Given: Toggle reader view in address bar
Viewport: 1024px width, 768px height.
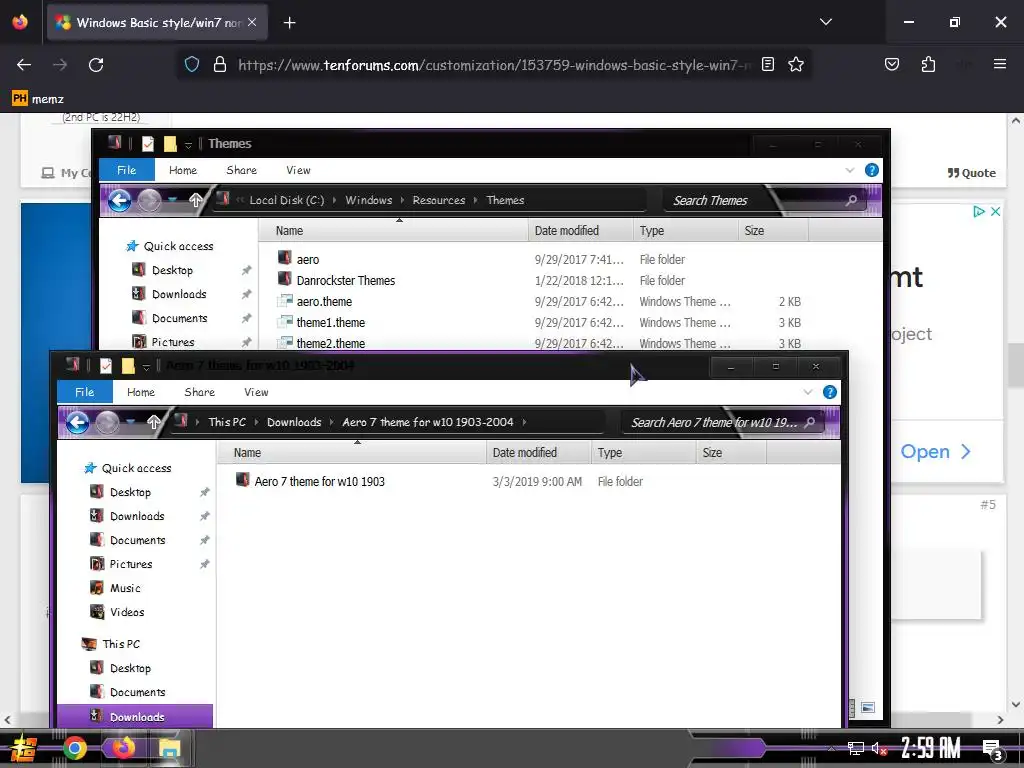Looking at the screenshot, I should click(x=768, y=65).
